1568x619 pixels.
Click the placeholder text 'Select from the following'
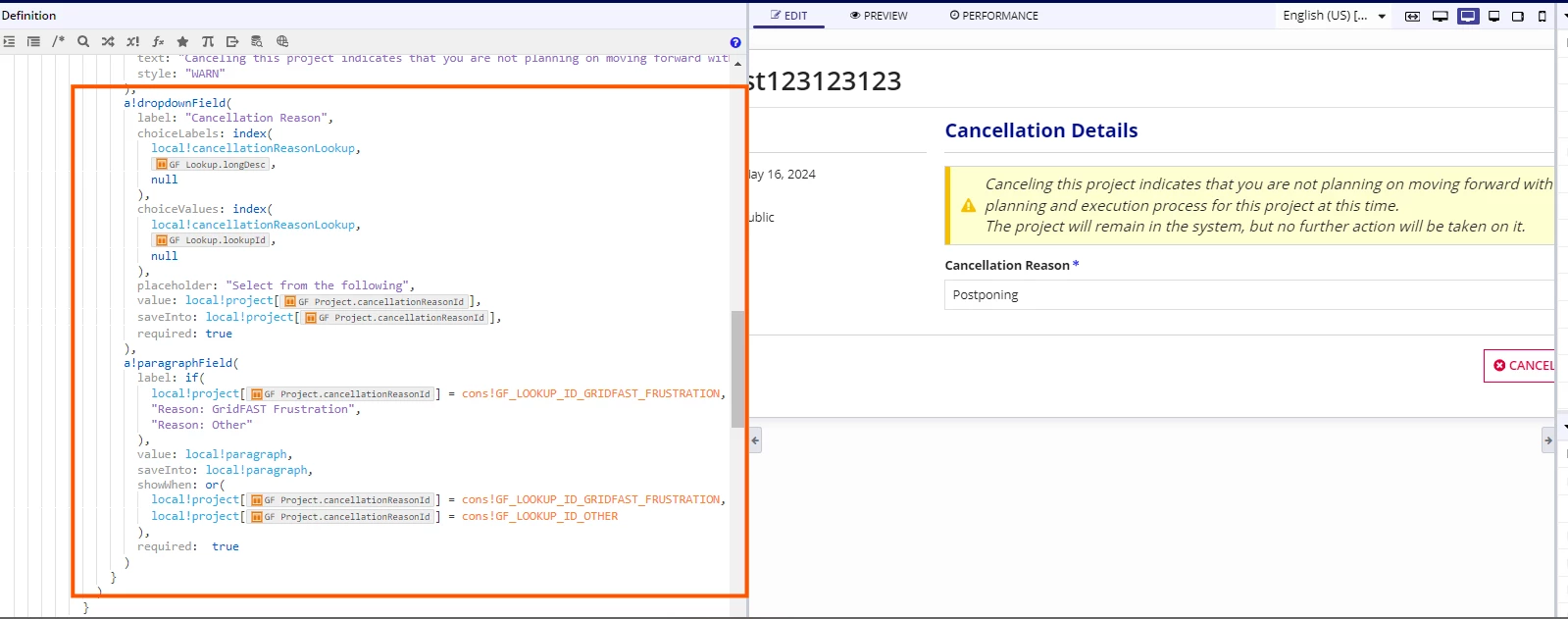pos(321,285)
